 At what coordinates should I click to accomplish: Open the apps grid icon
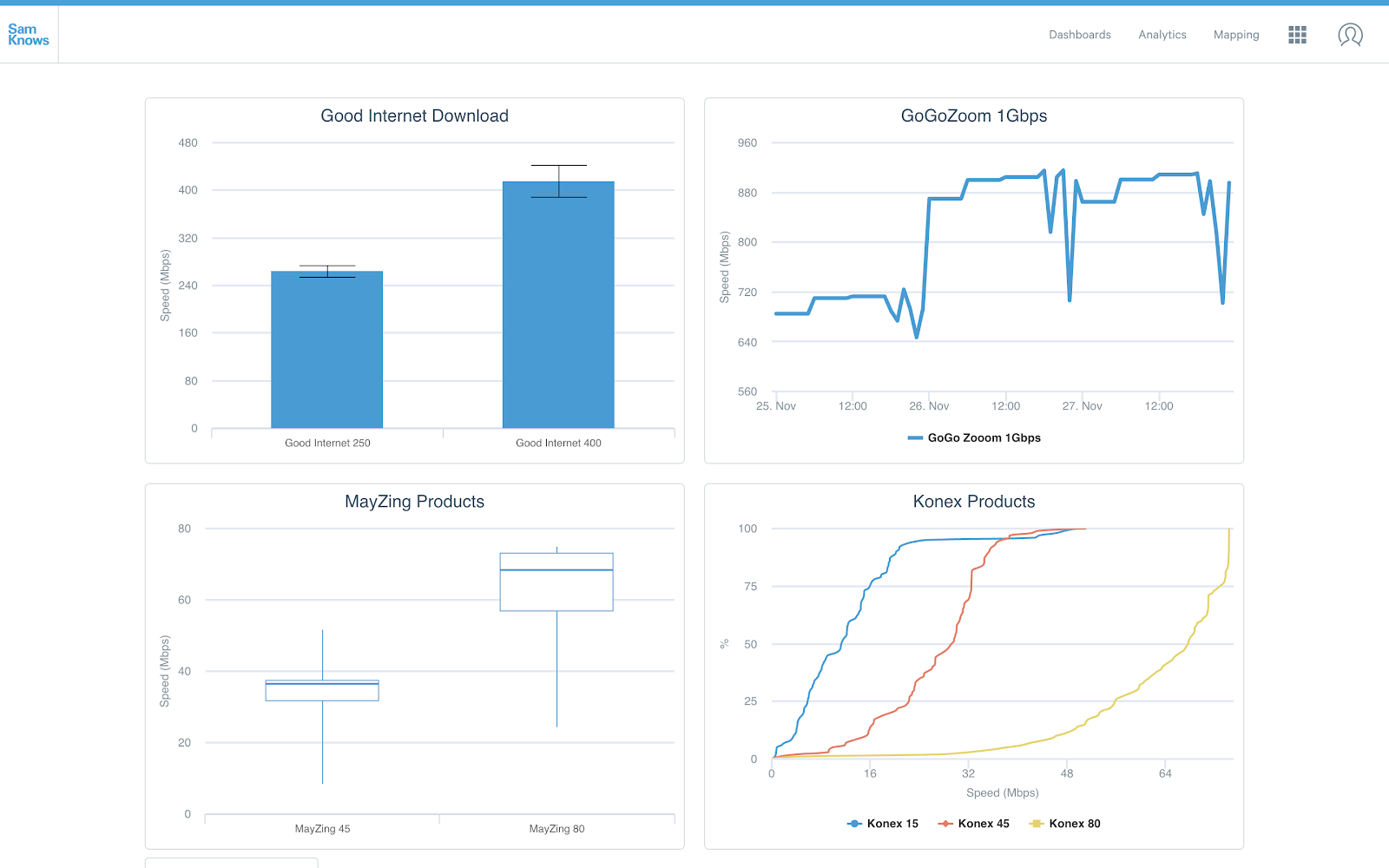point(1297,35)
